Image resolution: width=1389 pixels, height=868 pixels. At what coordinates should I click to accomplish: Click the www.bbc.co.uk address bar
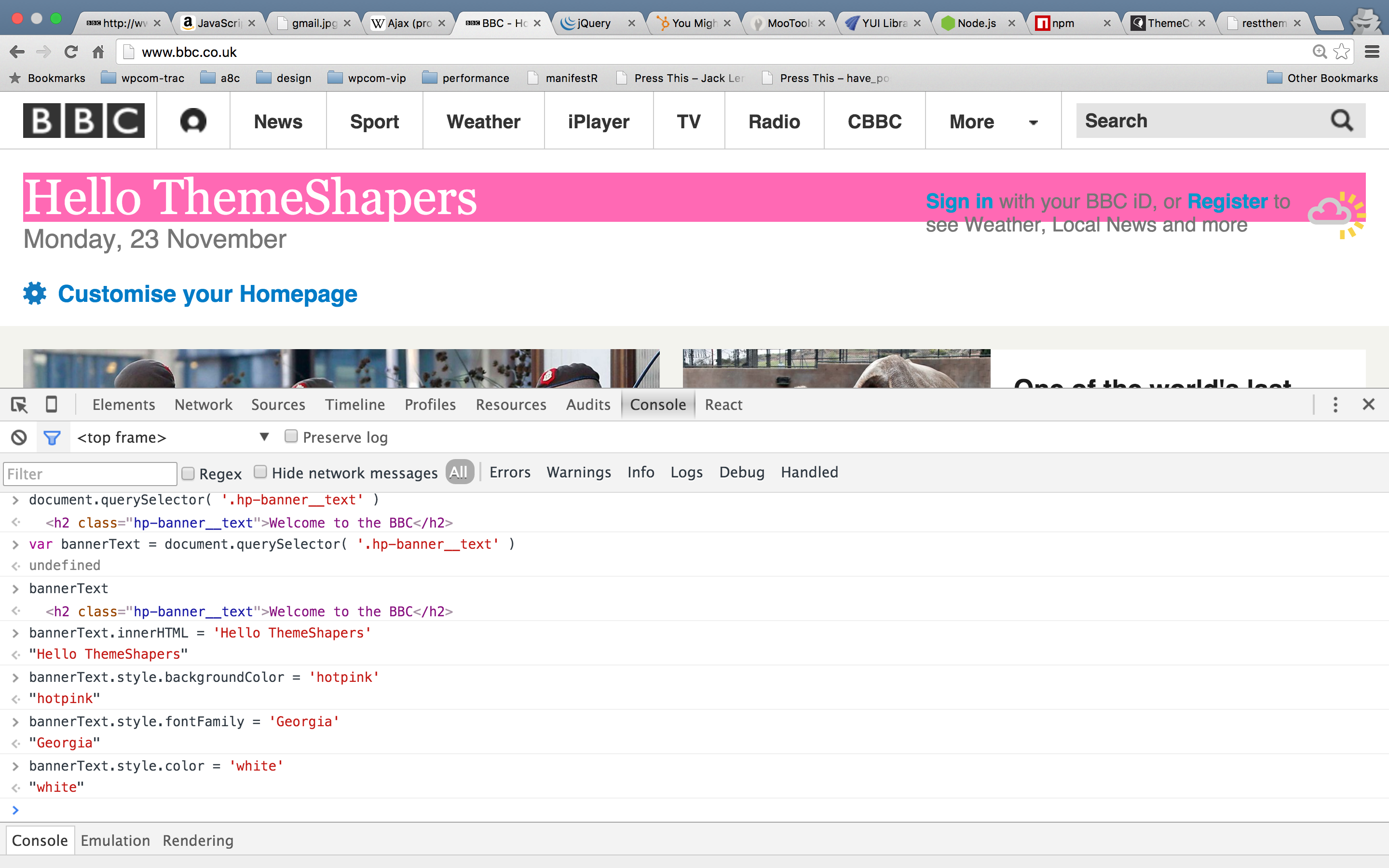(x=712, y=52)
